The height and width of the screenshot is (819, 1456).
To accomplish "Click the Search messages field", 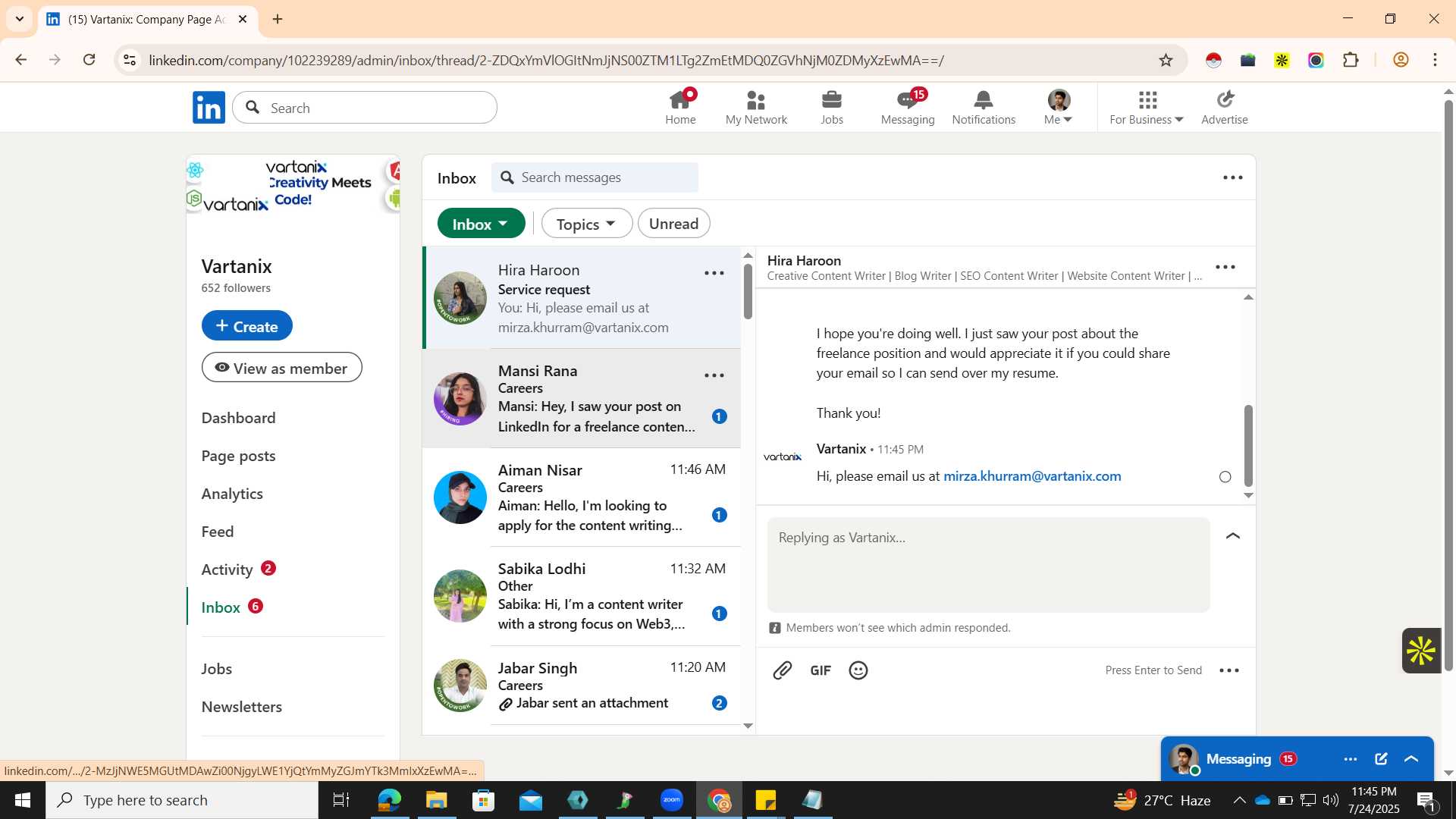I will point(595,177).
